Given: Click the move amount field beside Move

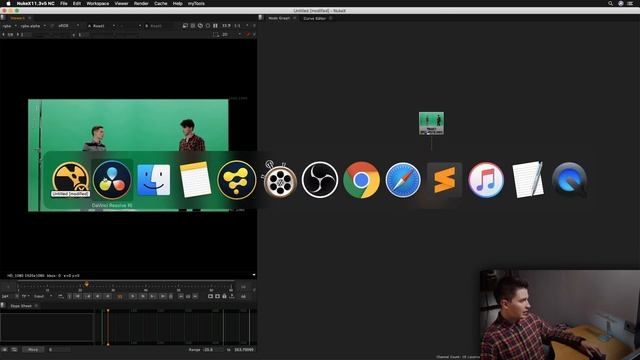Looking at the screenshot, I should [58, 350].
